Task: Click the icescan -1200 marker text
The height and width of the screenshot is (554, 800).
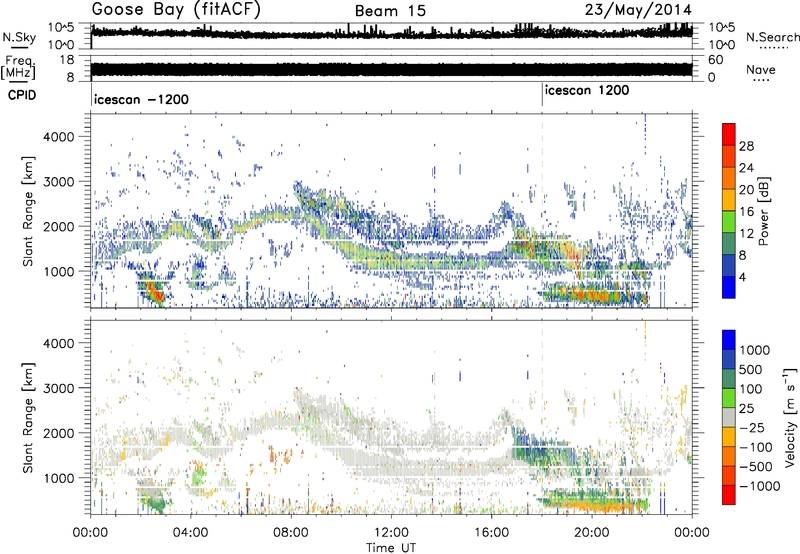Action: coord(141,99)
